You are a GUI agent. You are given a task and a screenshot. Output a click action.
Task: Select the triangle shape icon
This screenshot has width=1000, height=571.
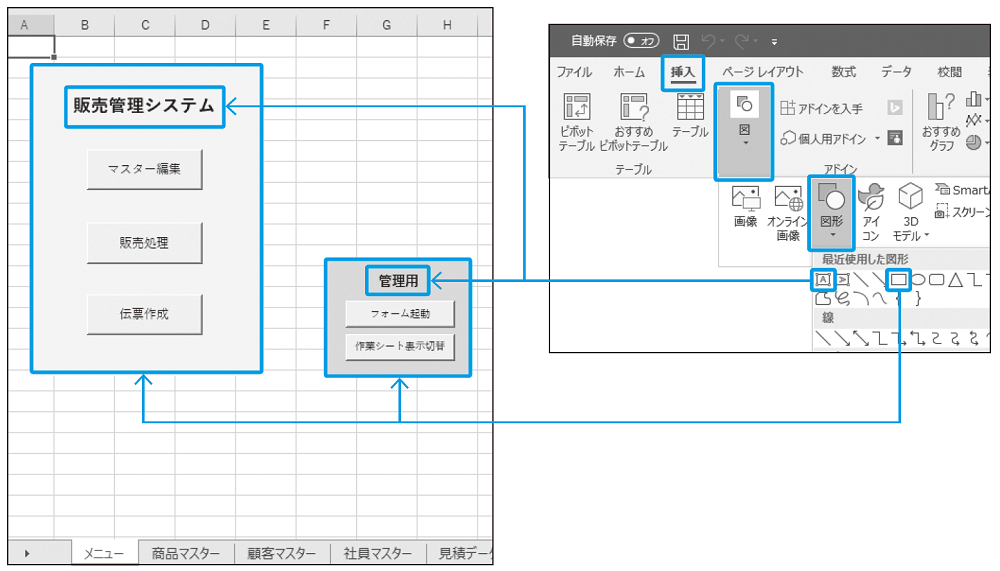[x=955, y=279]
